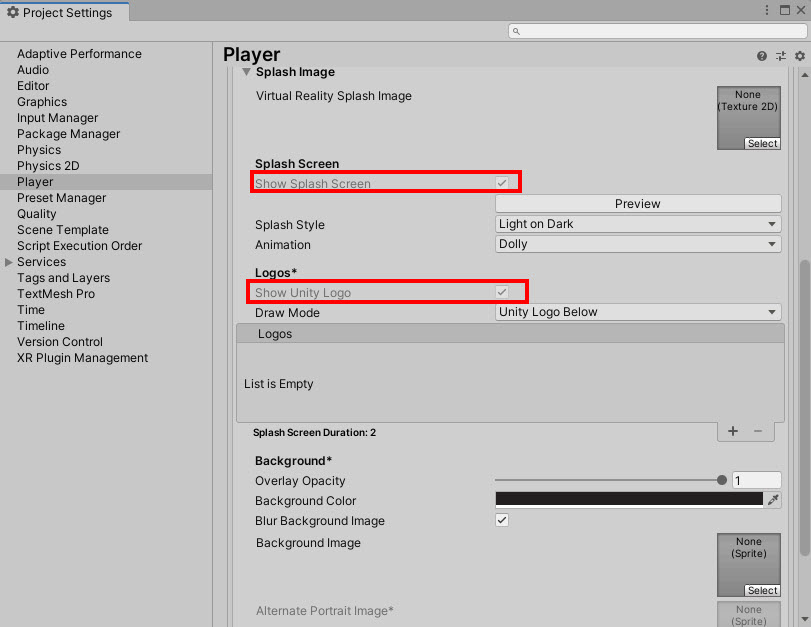Click the 'List is Empty' text
This screenshot has height=627, width=811.
pyautogui.click(x=278, y=384)
